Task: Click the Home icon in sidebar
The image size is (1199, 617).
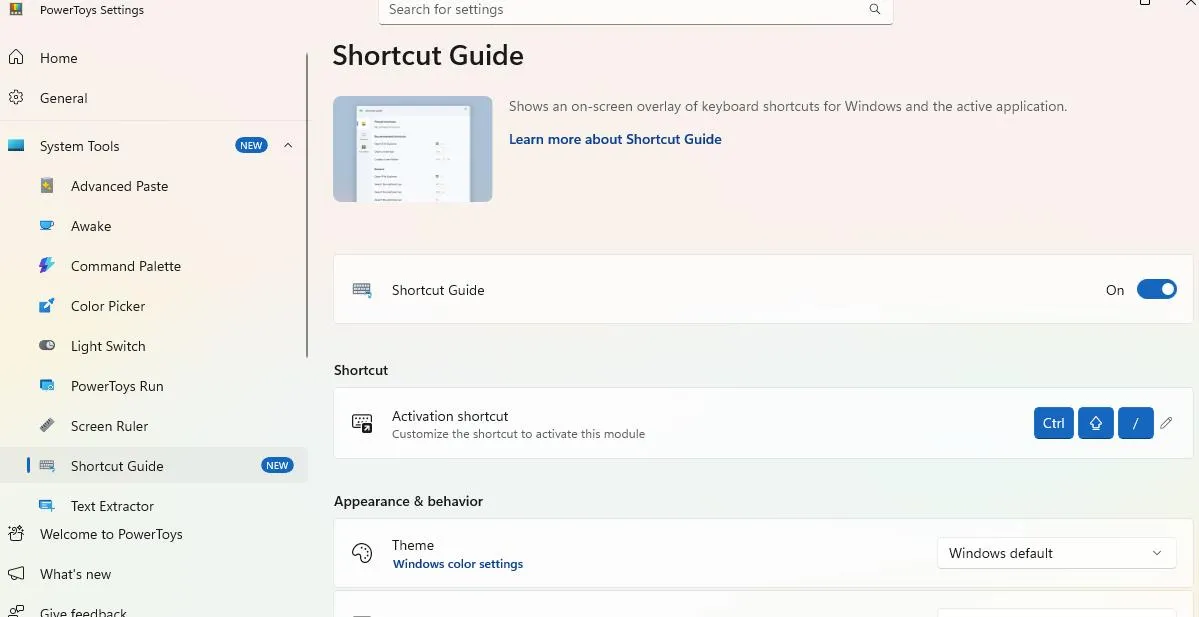Action: 15,57
